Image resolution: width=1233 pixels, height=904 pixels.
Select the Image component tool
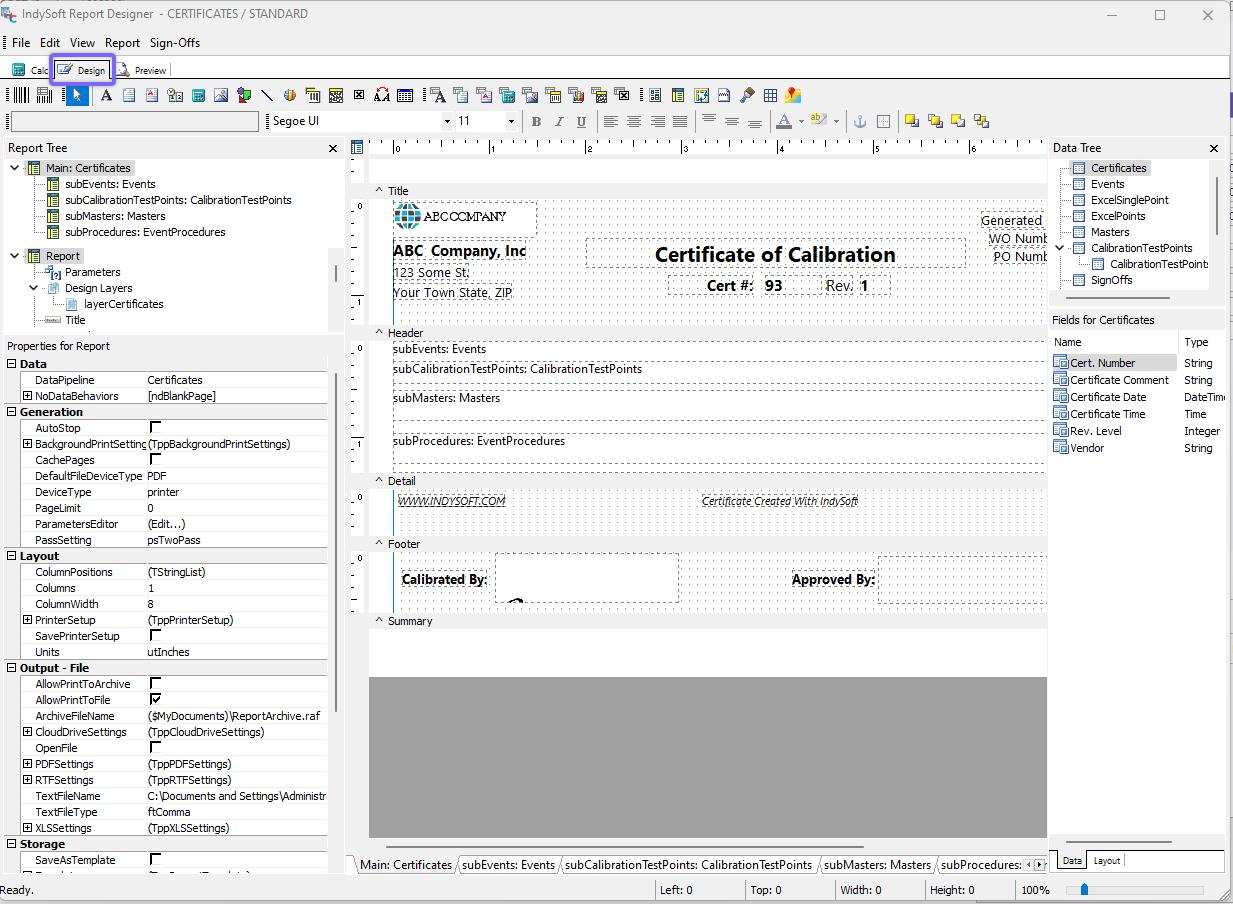pyautogui.click(x=221, y=95)
